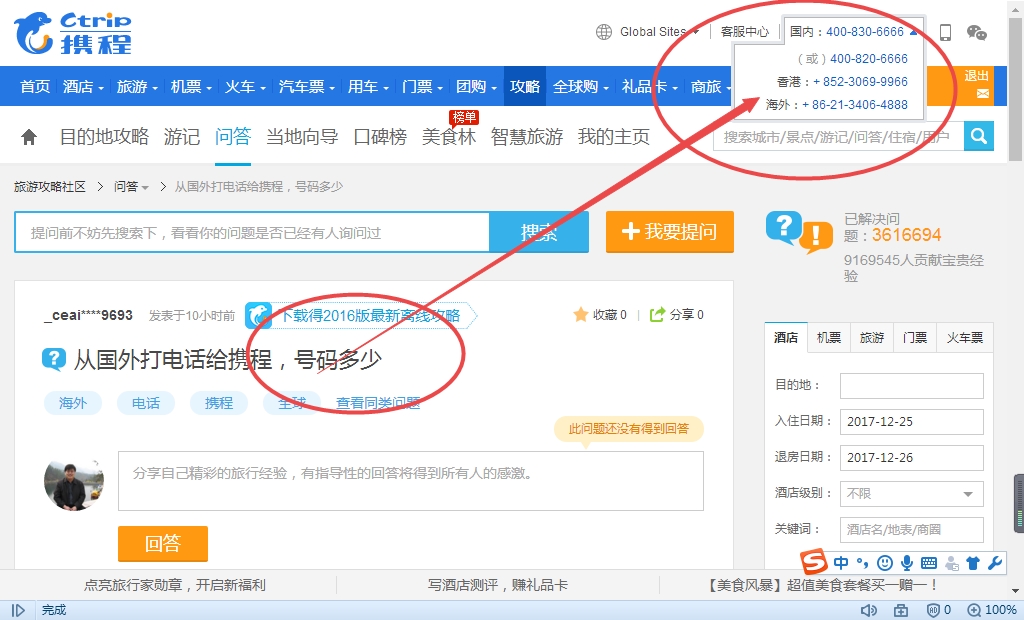This screenshot has height=620, width=1024.
Task: Open the 酒店级别 dropdown
Action: pos(911,494)
